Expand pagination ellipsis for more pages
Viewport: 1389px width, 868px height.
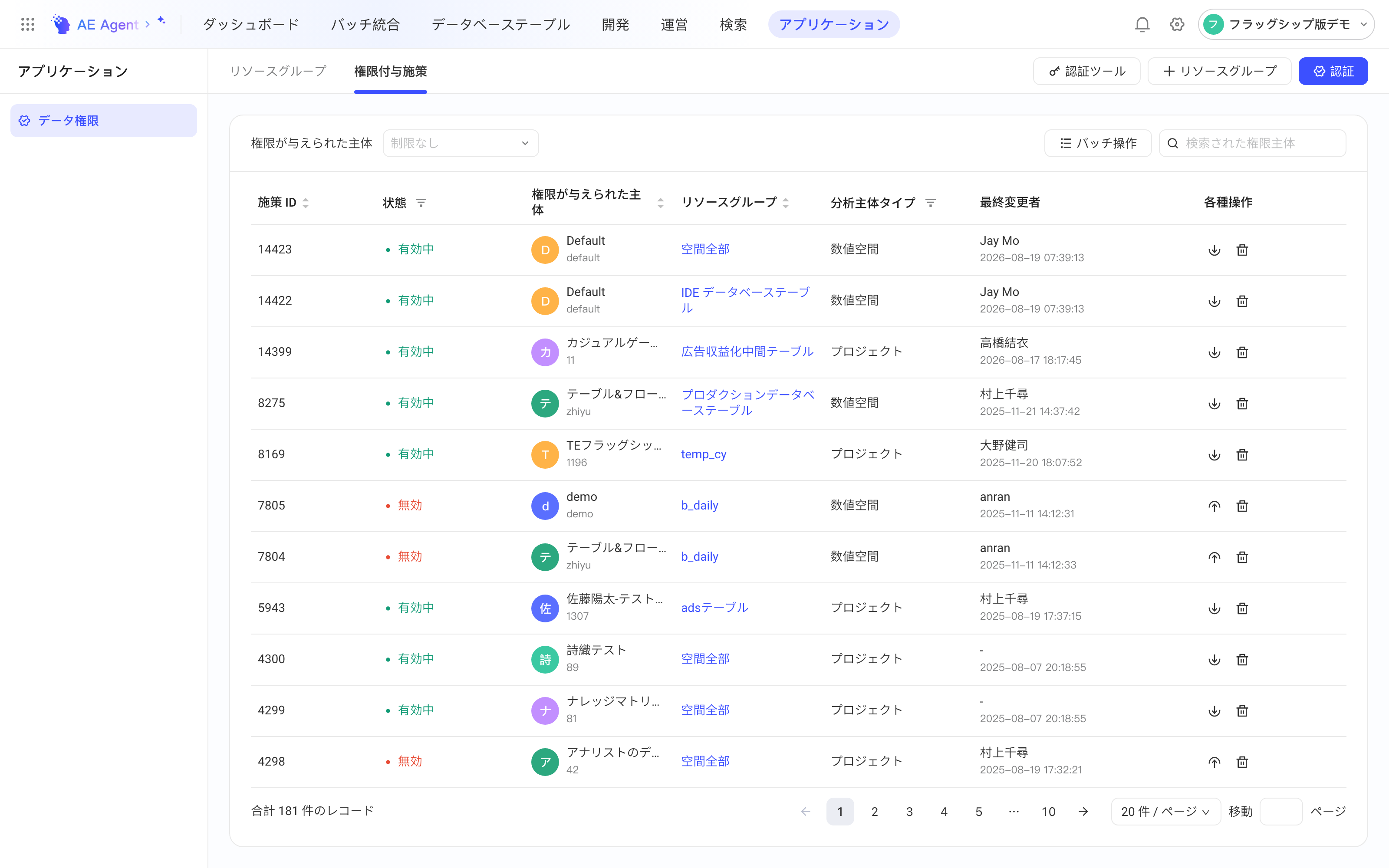(1014, 812)
